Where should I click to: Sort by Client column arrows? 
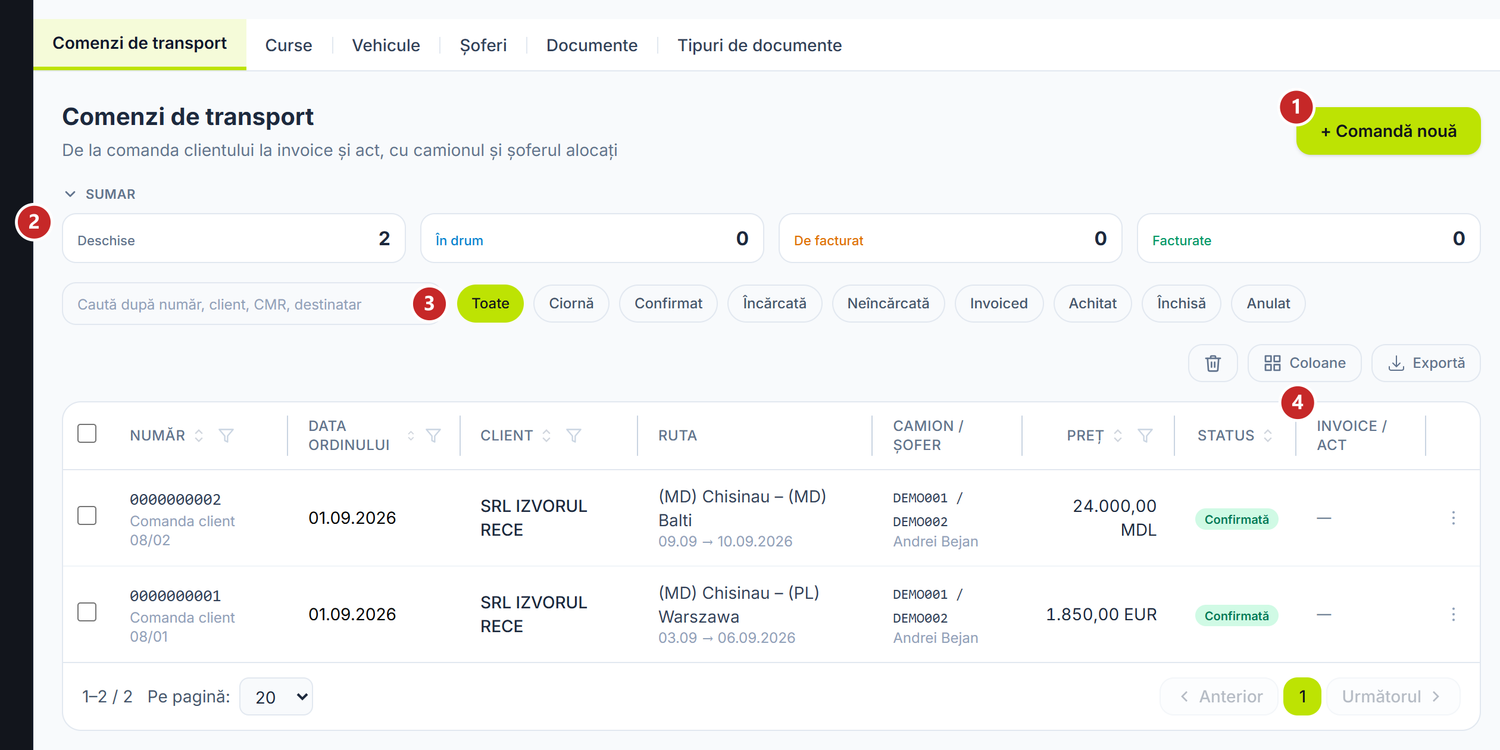point(547,436)
